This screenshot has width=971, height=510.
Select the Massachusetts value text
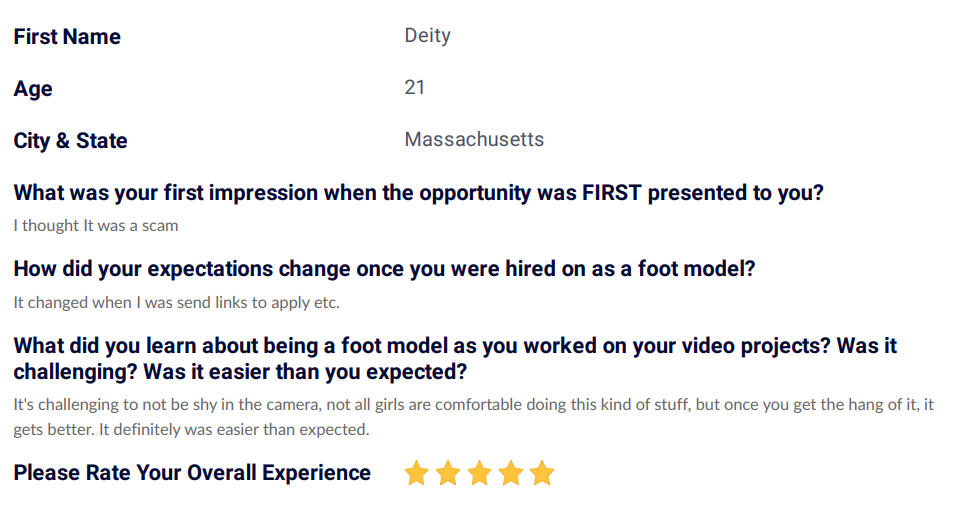474,139
